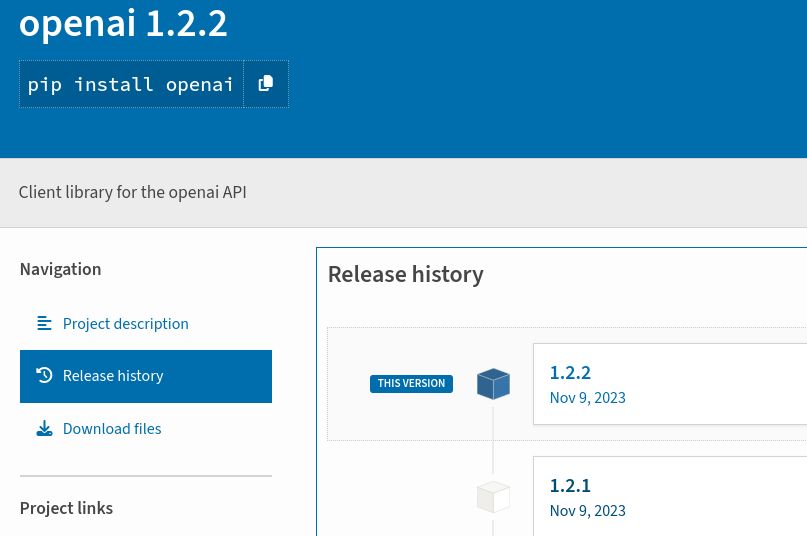Image resolution: width=807 pixels, height=536 pixels.
Task: Open release version 1.2.1 link
Action: (570, 486)
